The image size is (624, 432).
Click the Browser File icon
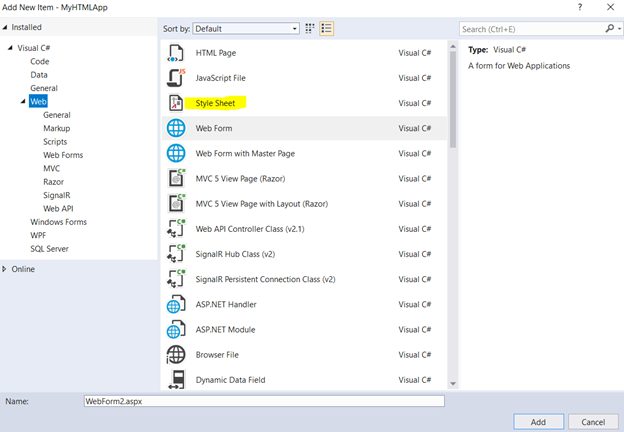pos(176,354)
